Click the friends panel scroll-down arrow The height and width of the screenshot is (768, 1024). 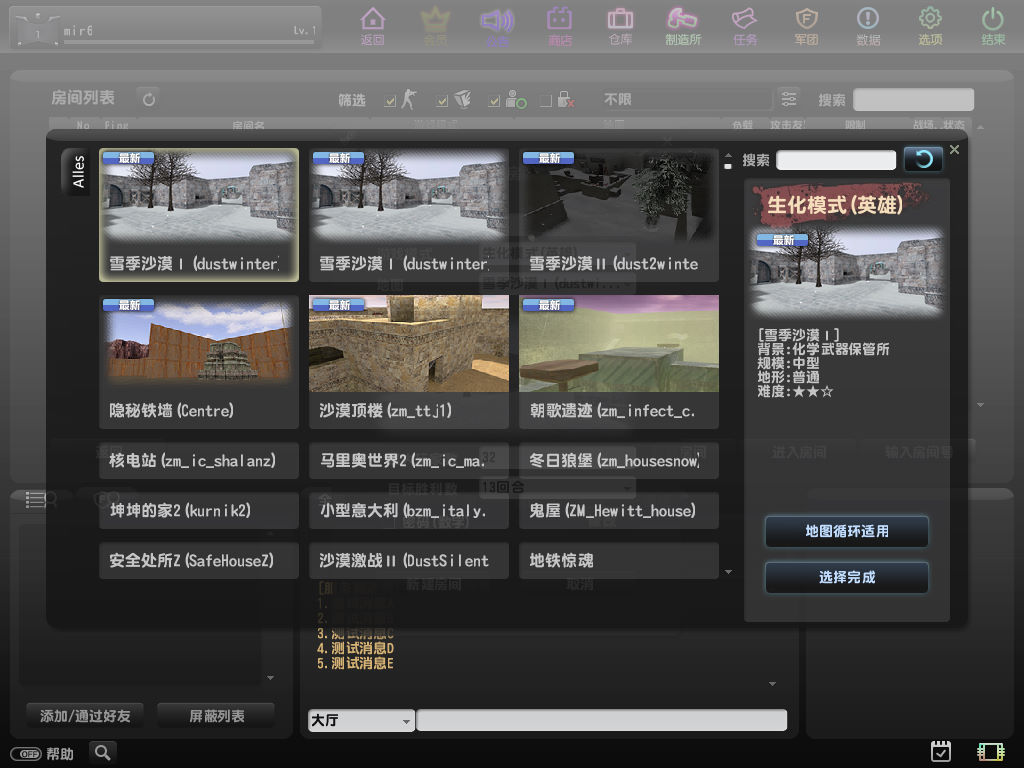[270, 678]
